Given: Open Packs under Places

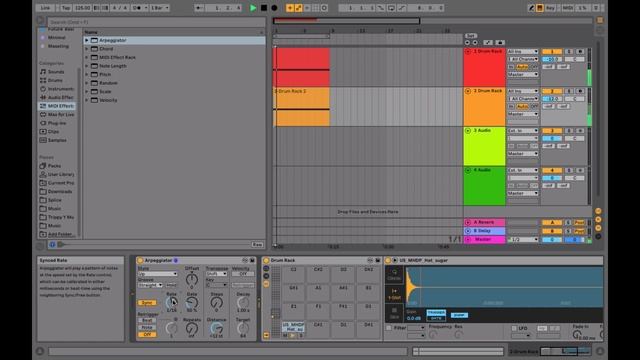Looking at the screenshot, I should [51, 166].
